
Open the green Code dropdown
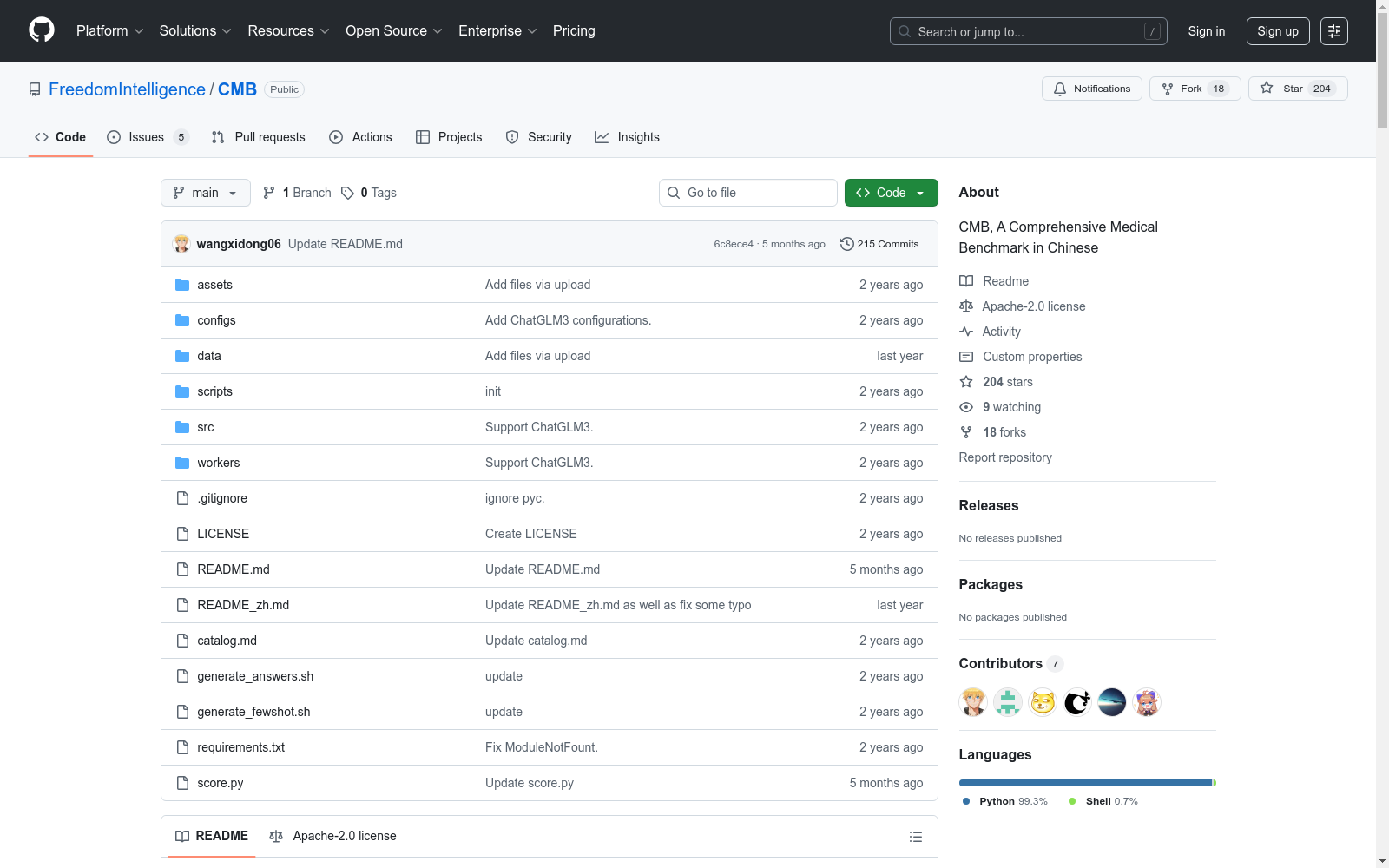pyautogui.click(x=891, y=193)
